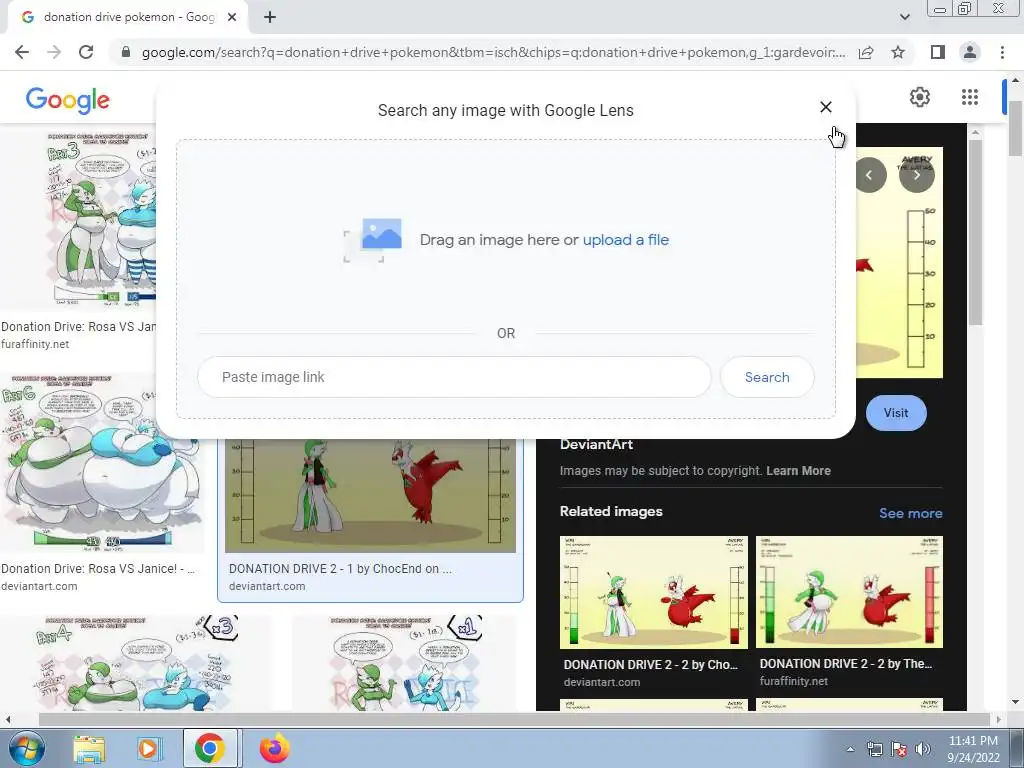Launch Windows Media Player from taskbar
This screenshot has width=1024, height=768.
click(148, 748)
